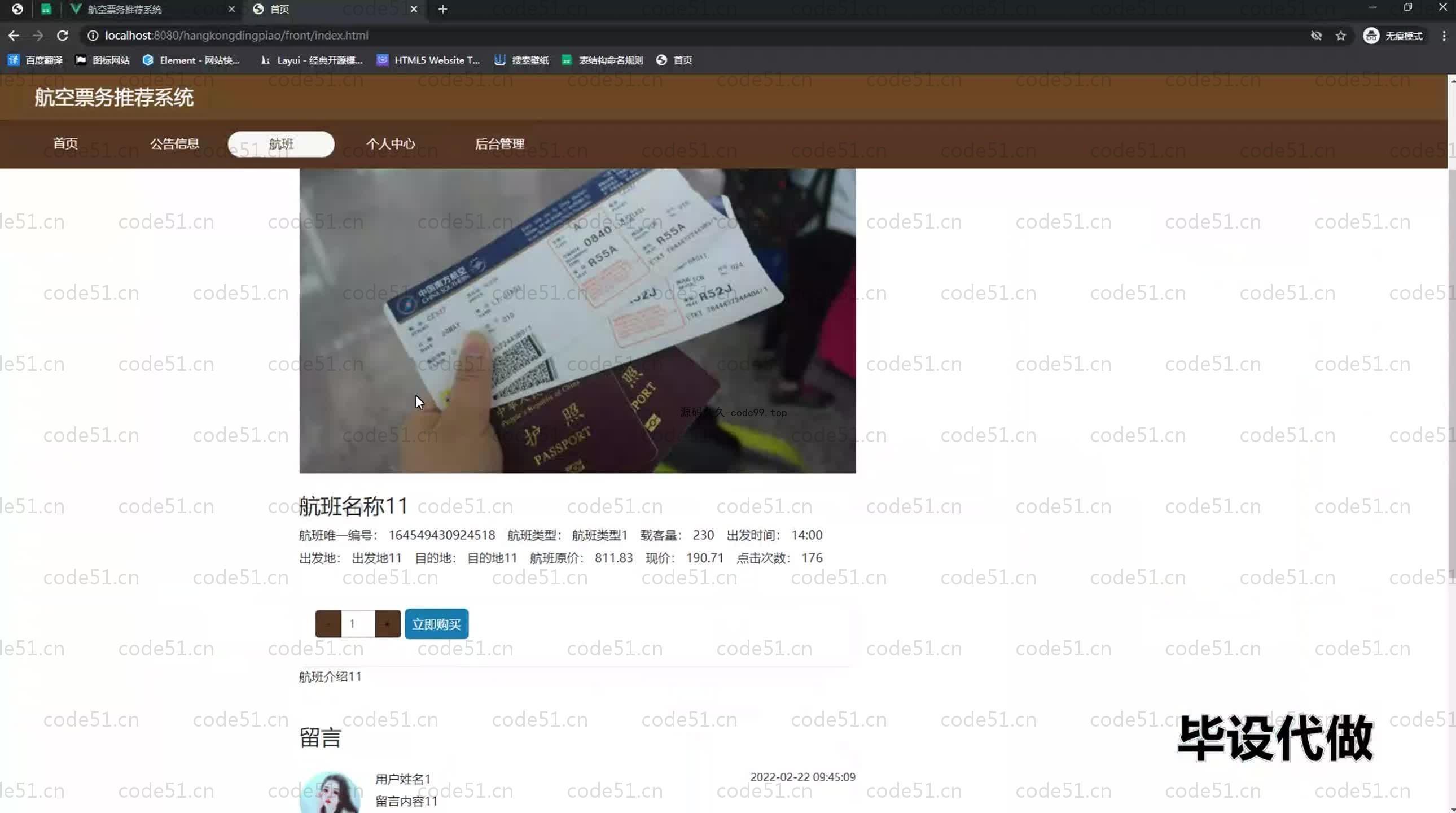The width and height of the screenshot is (1456, 813).
Task: Click current price 190.71
Action: 705,558
